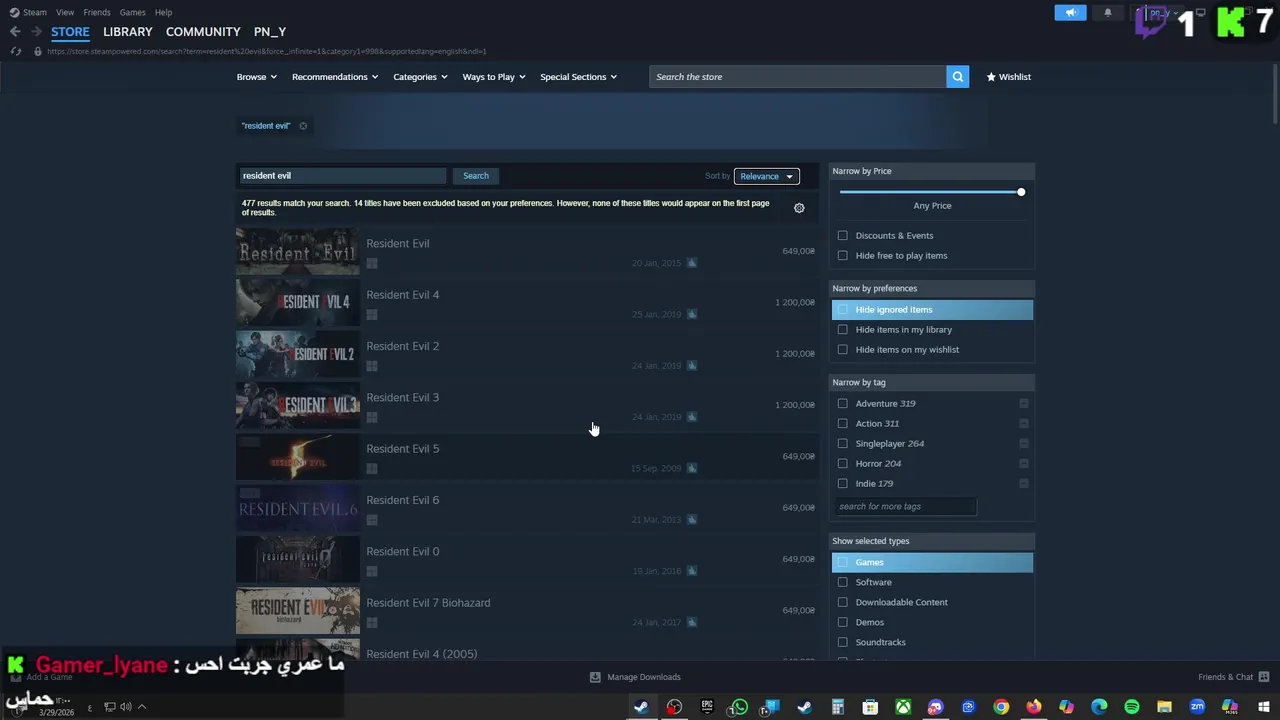The height and width of the screenshot is (720, 1280).
Task: Click the system volume tray icon
Action: [x=126, y=707]
